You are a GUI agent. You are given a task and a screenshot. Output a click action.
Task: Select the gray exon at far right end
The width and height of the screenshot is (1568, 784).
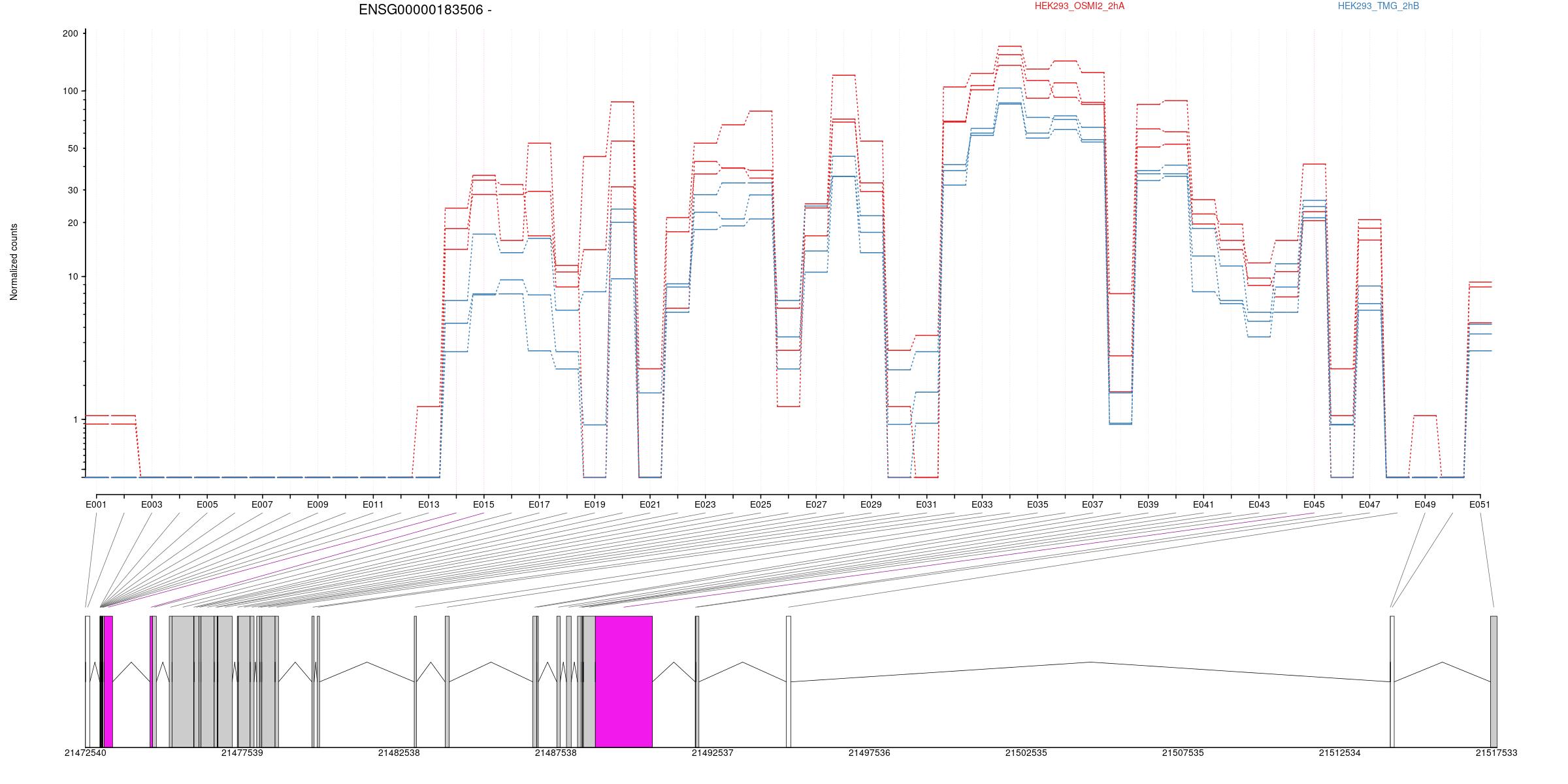1494,681
